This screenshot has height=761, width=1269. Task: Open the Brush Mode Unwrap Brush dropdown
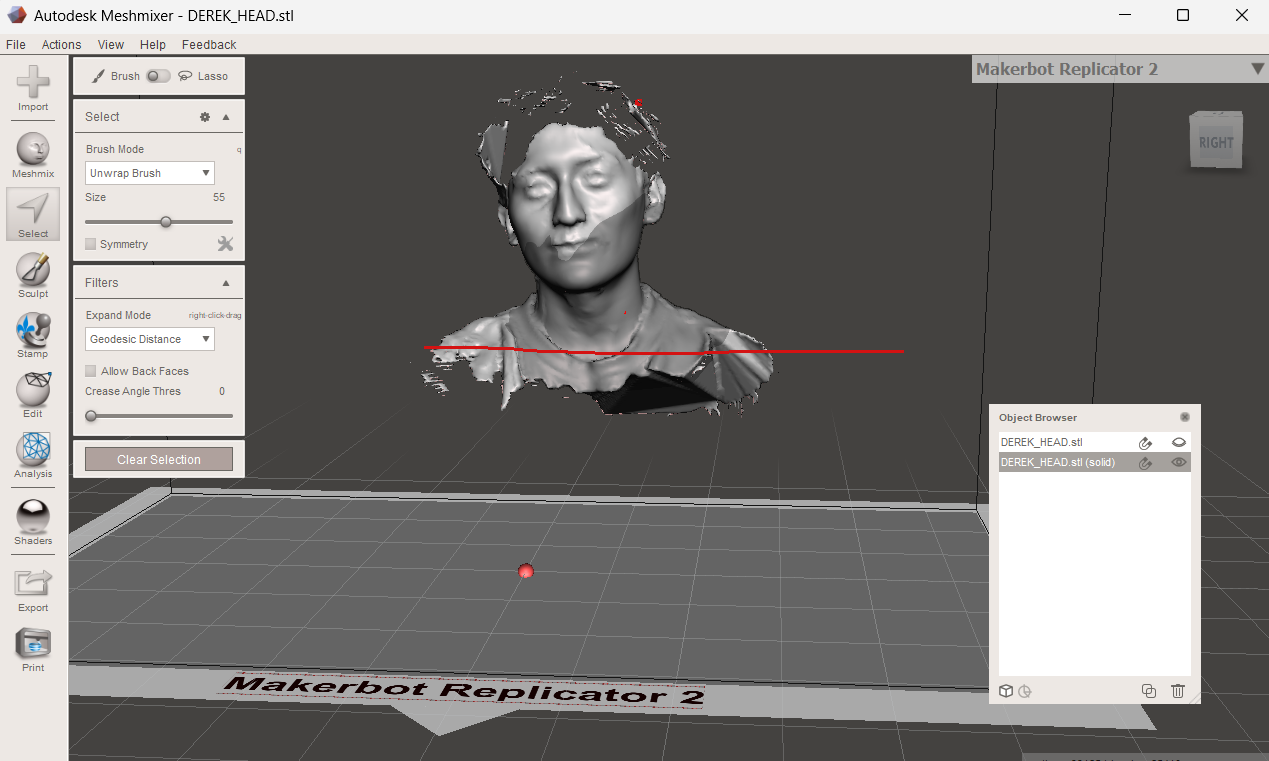150,173
